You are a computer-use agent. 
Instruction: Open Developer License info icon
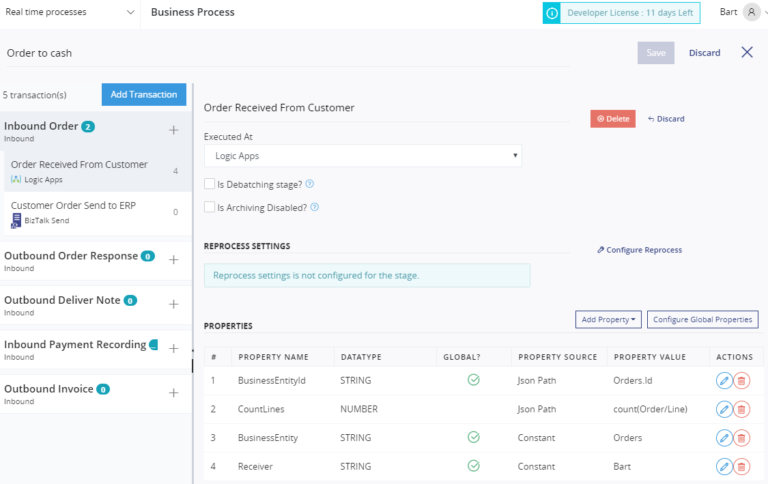(x=551, y=13)
